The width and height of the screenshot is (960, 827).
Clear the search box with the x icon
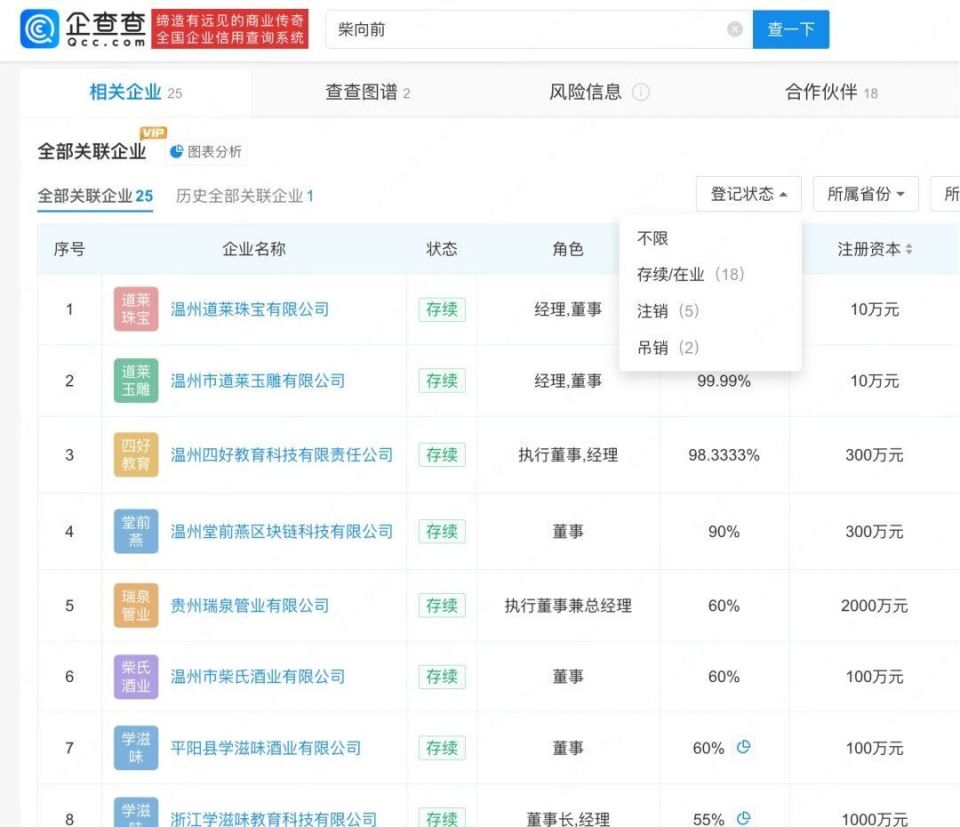tap(734, 28)
